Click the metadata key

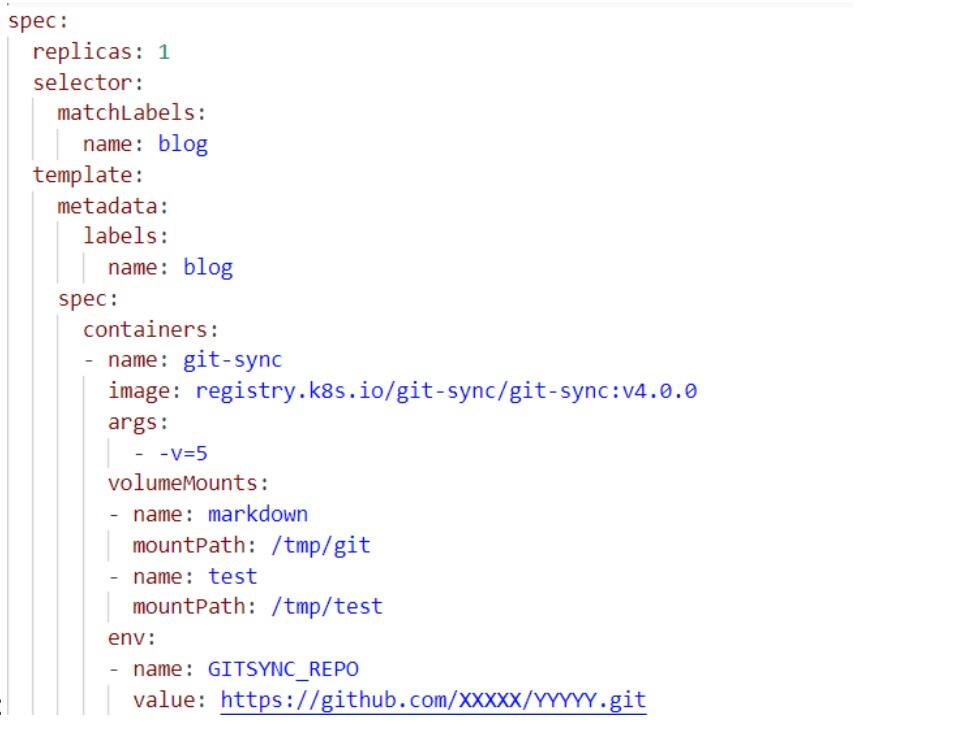point(110,206)
